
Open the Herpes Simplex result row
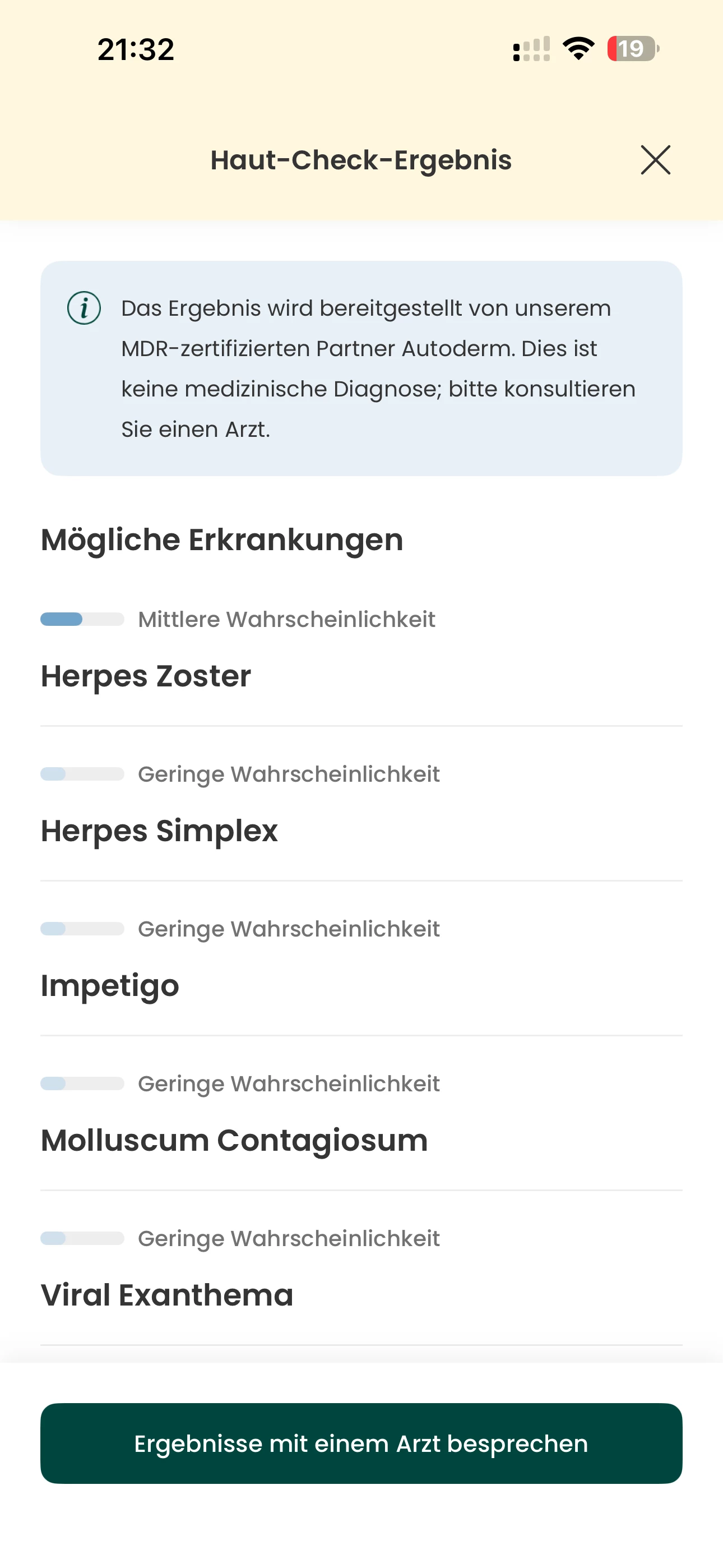[159, 830]
